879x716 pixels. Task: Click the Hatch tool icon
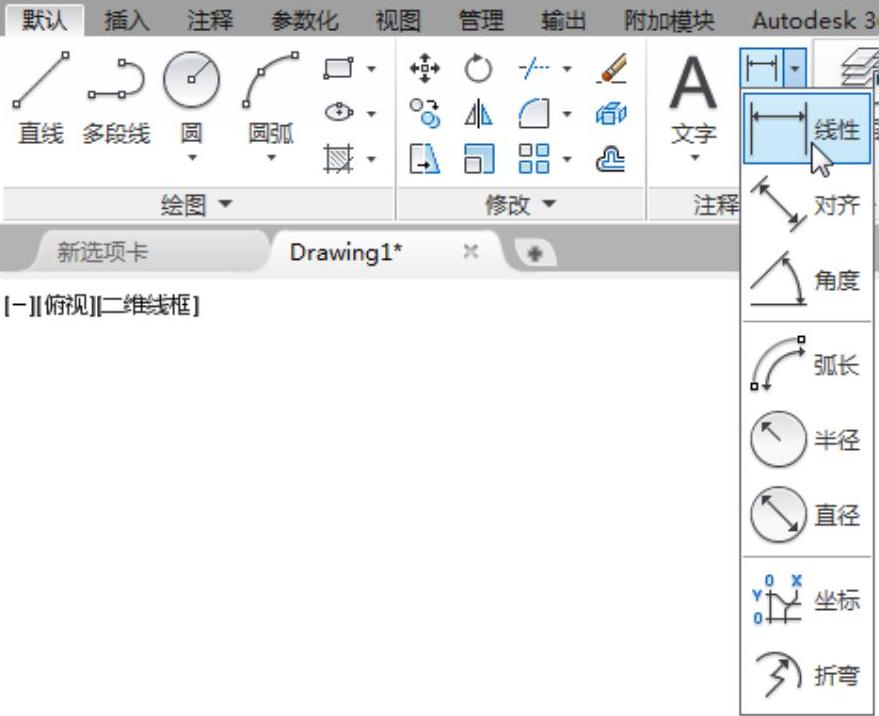[339, 159]
